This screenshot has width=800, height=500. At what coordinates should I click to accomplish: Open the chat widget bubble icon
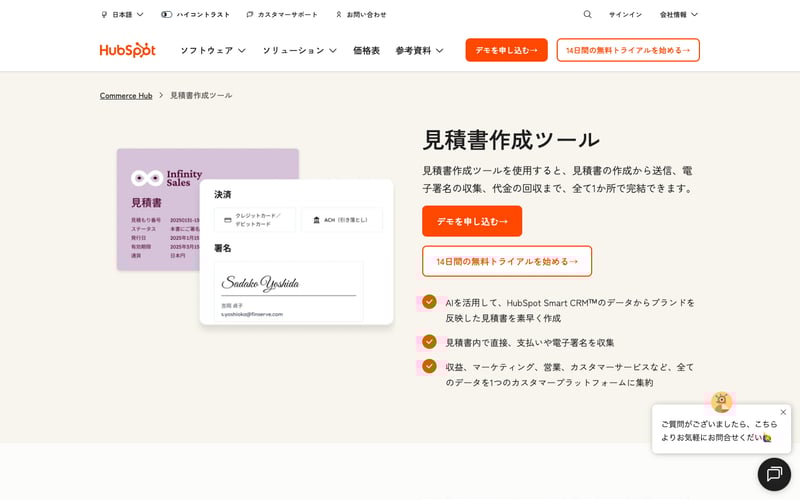774,474
